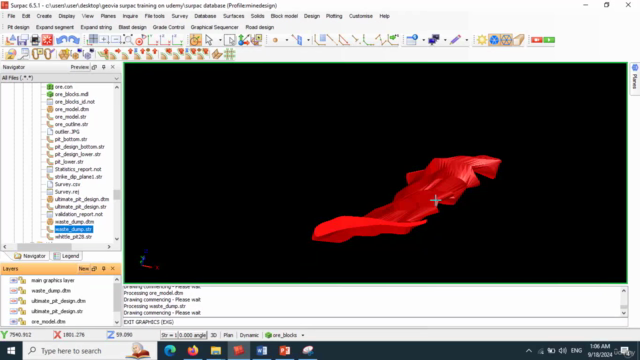Toggle visibility of ore_model.dtm layer
The image size is (640, 360).
(14, 322)
